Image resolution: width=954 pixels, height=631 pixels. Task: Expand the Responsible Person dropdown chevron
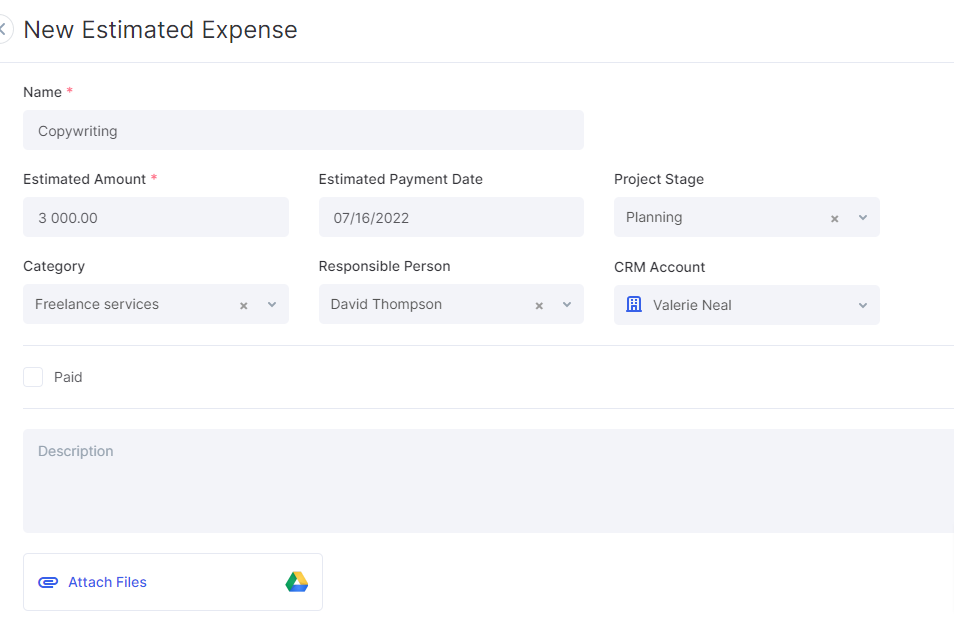pyautogui.click(x=567, y=304)
